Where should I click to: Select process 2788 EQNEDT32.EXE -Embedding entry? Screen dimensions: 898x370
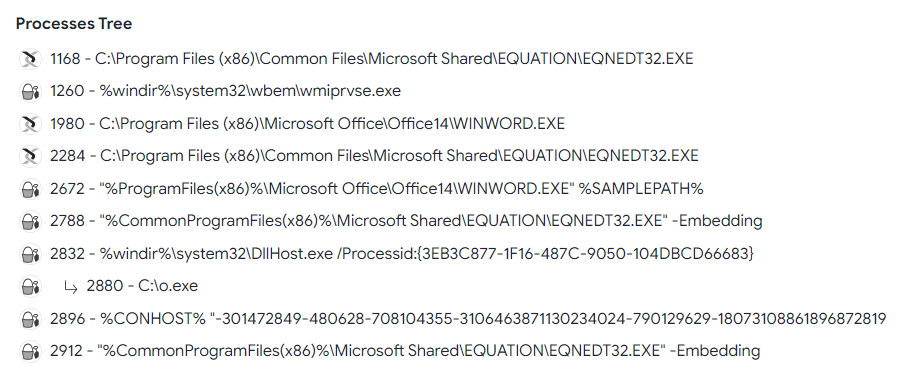(406, 221)
